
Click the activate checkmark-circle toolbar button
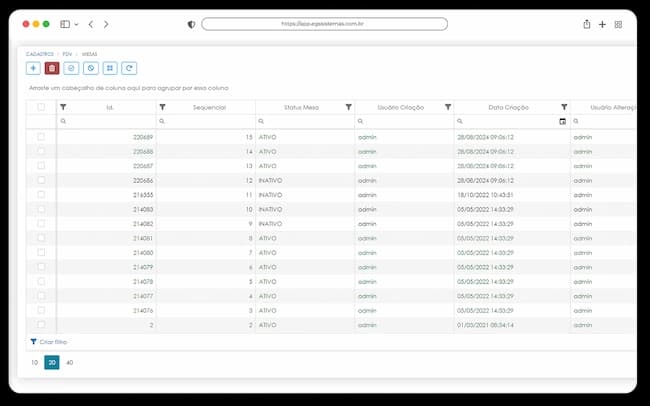[x=71, y=68]
